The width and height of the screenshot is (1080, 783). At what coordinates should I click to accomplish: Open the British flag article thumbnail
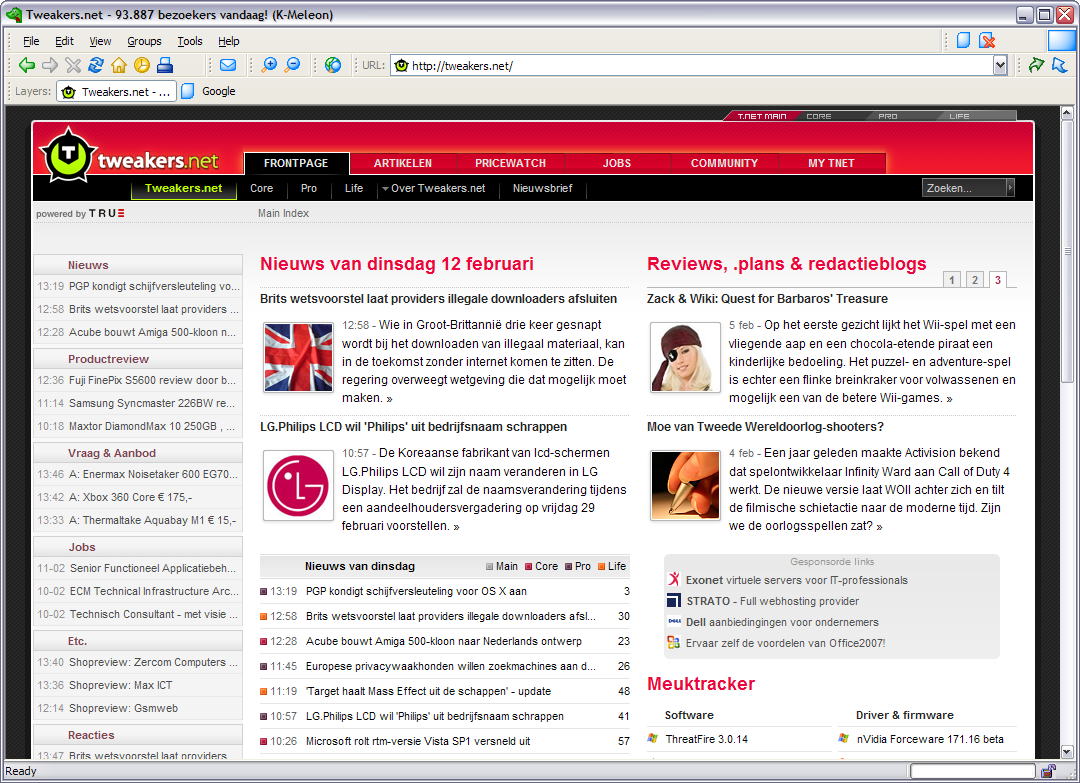tap(298, 357)
